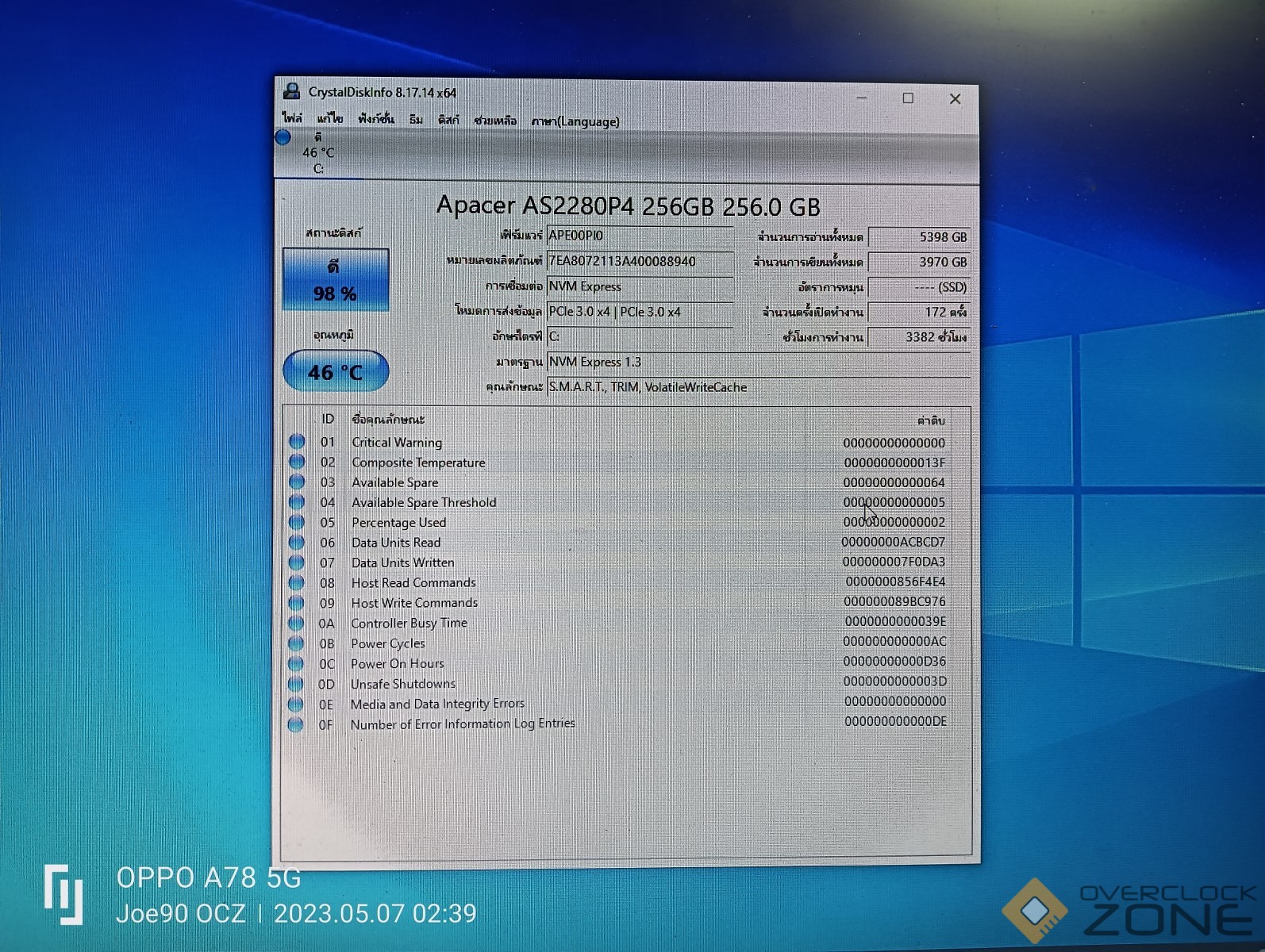
Task: Click status icon of Data Units Written row
Action: 297,562
